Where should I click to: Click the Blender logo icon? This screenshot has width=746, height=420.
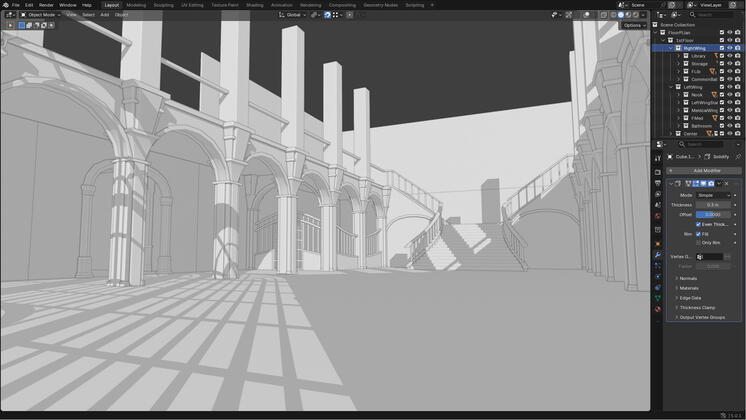[6, 5]
